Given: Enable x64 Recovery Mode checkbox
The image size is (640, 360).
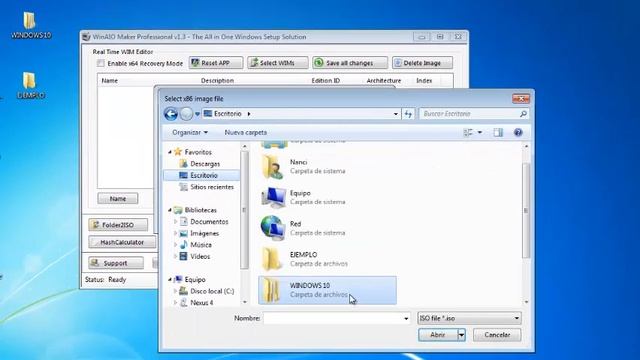Looking at the screenshot, I should click(x=101, y=63).
